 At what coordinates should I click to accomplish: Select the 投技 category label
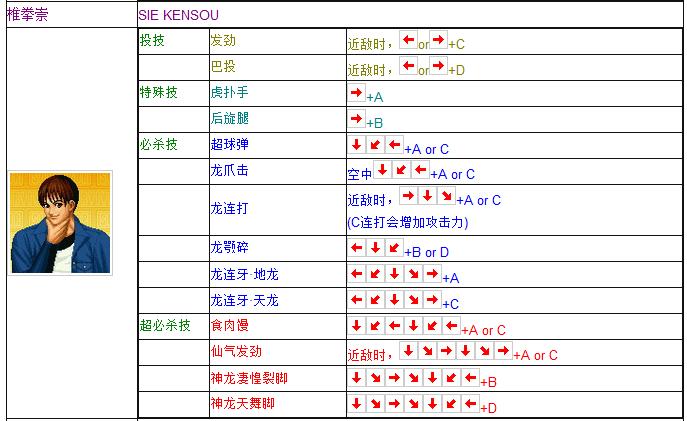point(152,40)
